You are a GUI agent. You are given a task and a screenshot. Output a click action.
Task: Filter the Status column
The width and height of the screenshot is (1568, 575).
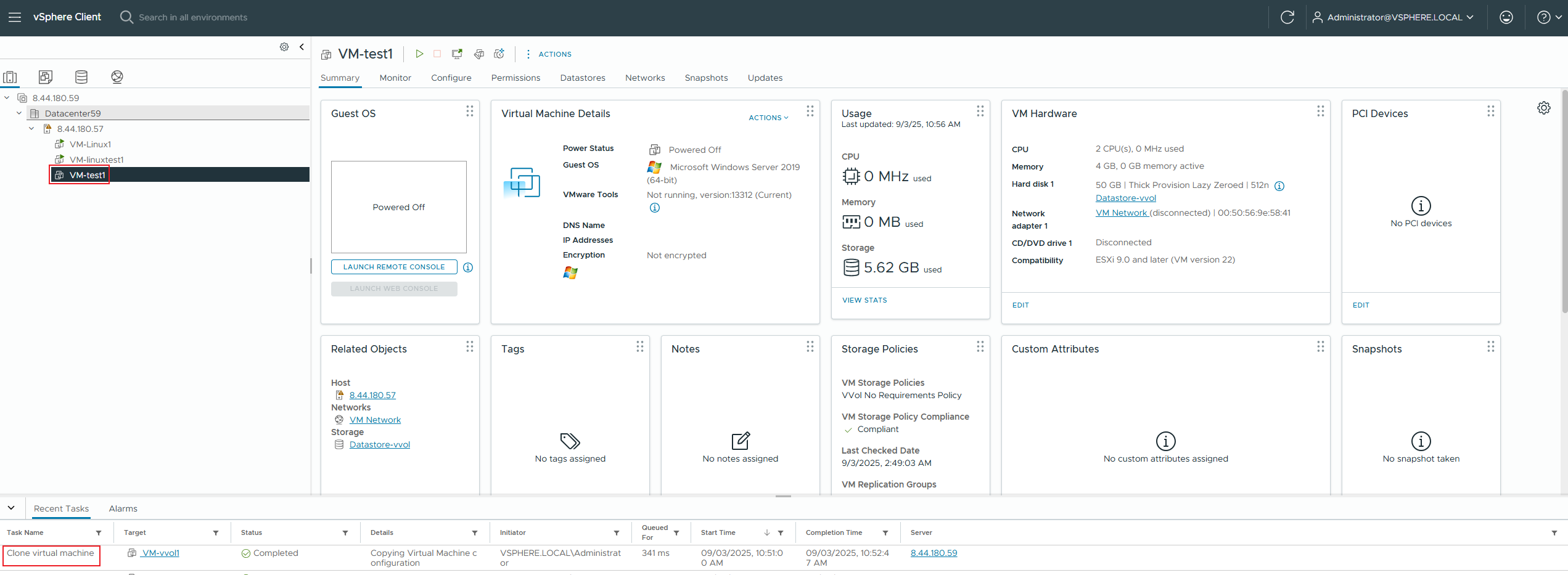[x=345, y=532]
